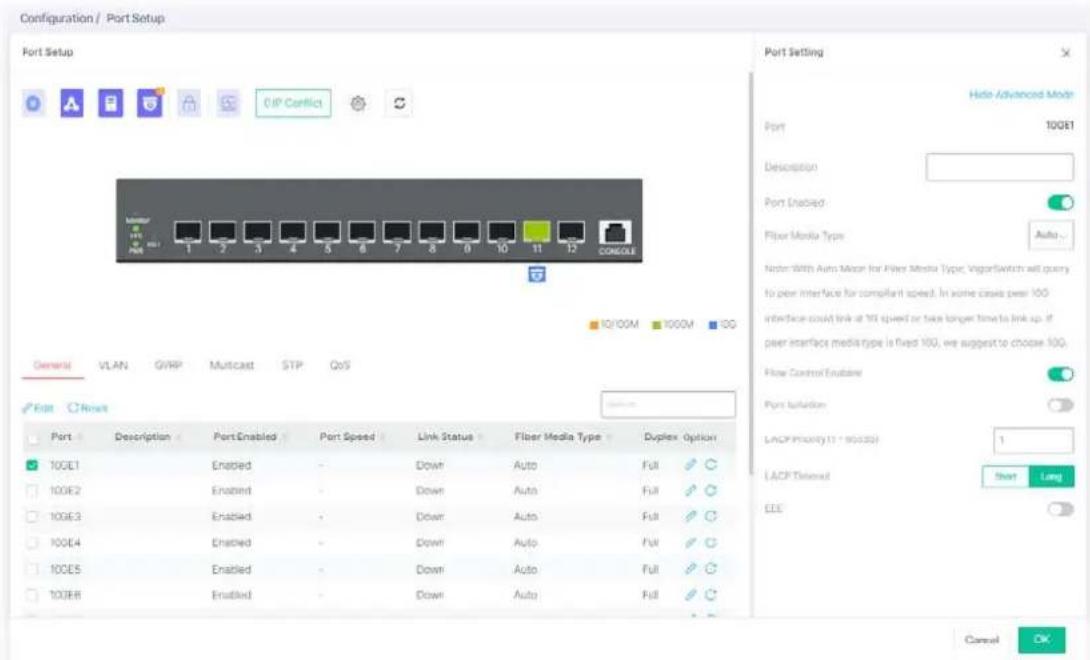Turn on the EEE switch
Screen dimensions: 1090x660
click(1060, 509)
